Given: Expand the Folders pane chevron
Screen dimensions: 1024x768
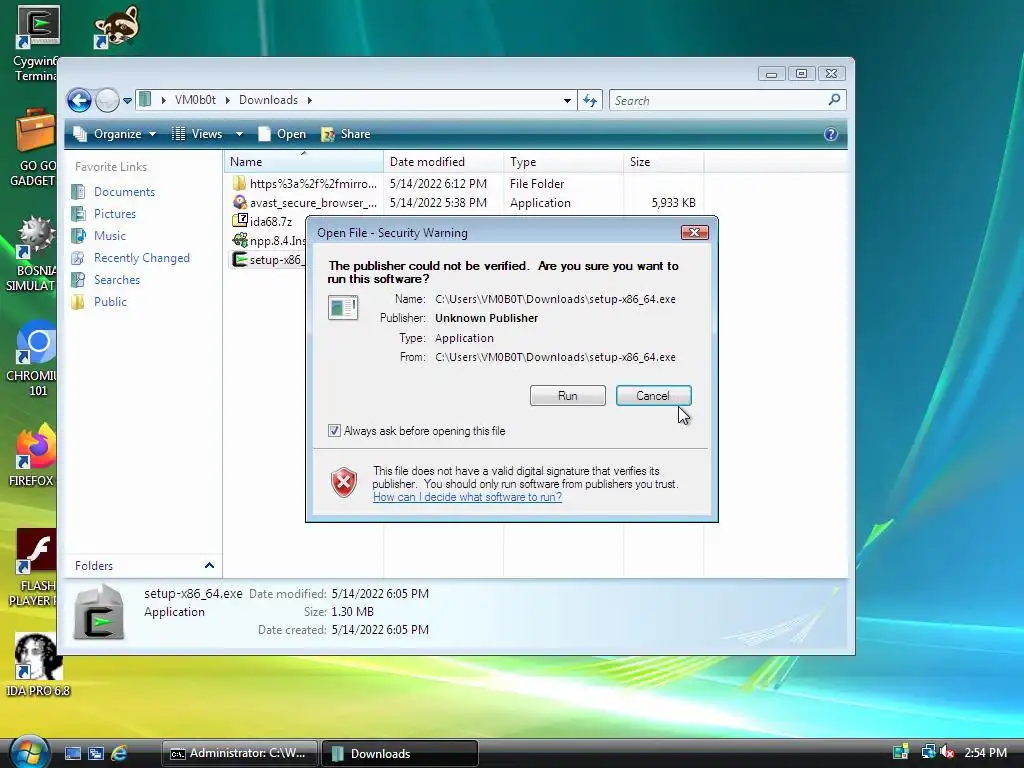Looking at the screenshot, I should [x=209, y=566].
